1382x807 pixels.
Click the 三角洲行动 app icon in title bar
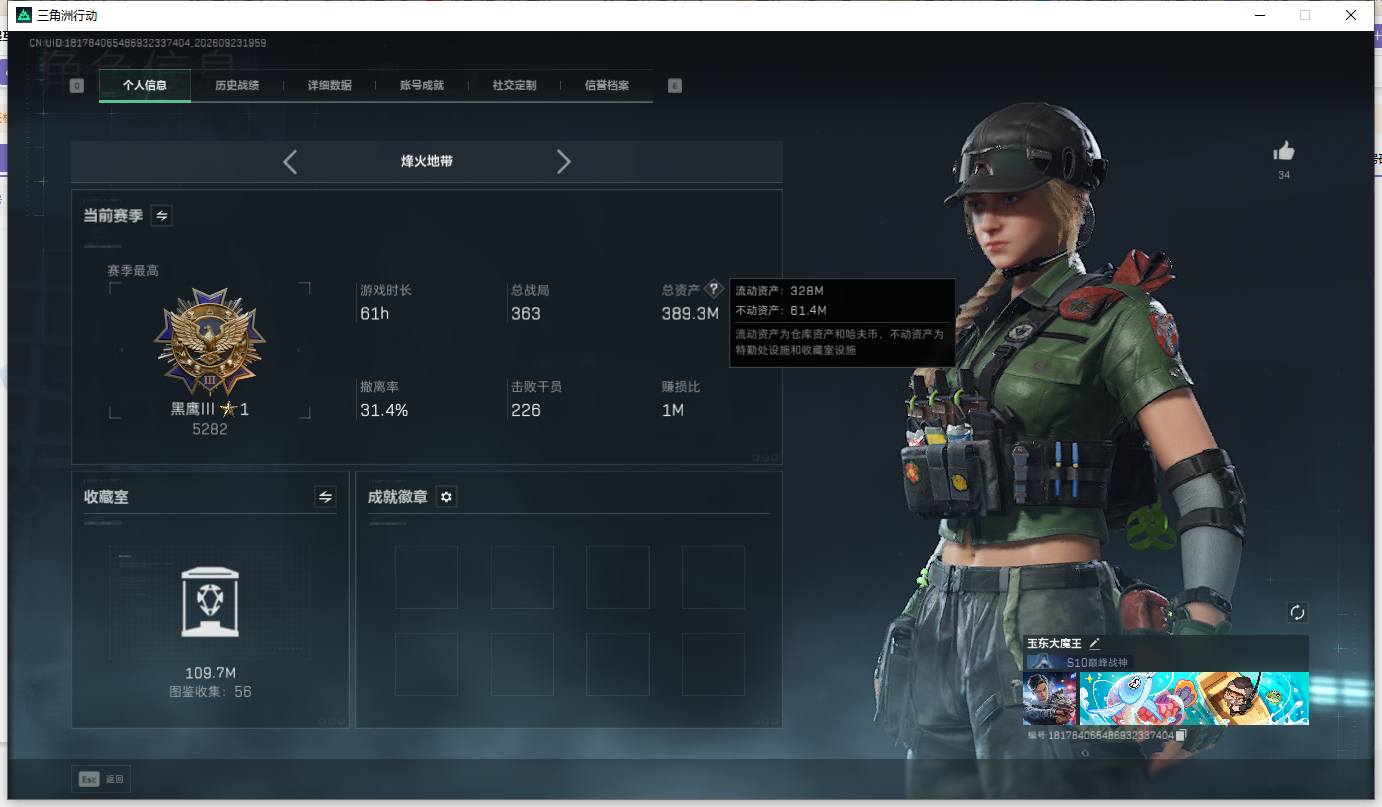click(x=24, y=15)
